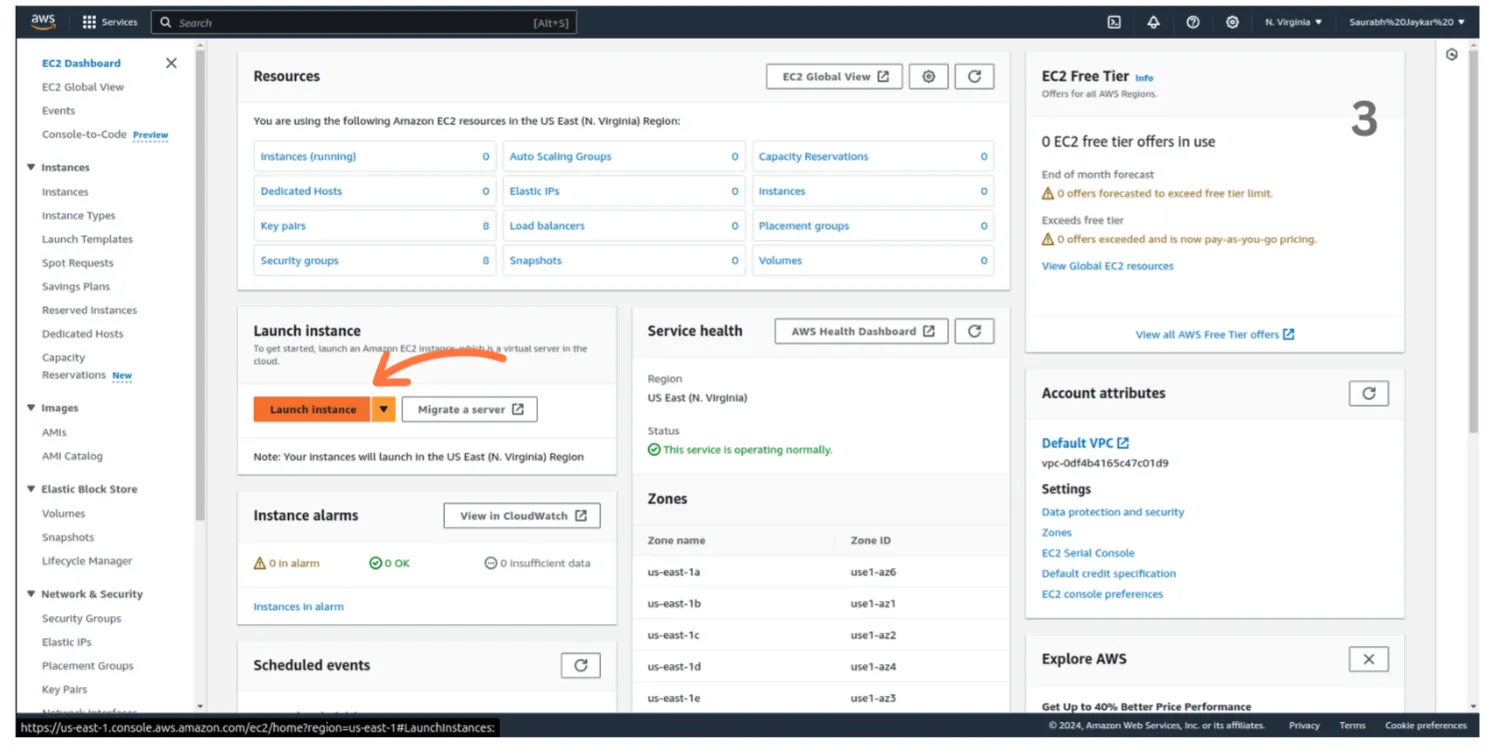Open EC2 Global View in the sidebar
Image resolution: width=1486 pixels, height=750 pixels.
tap(83, 87)
